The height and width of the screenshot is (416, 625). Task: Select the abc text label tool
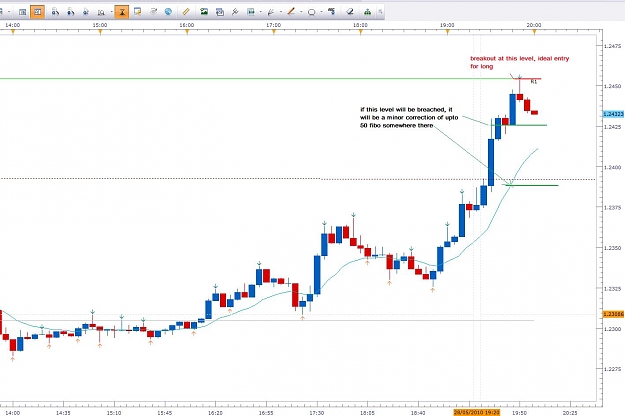coord(332,12)
